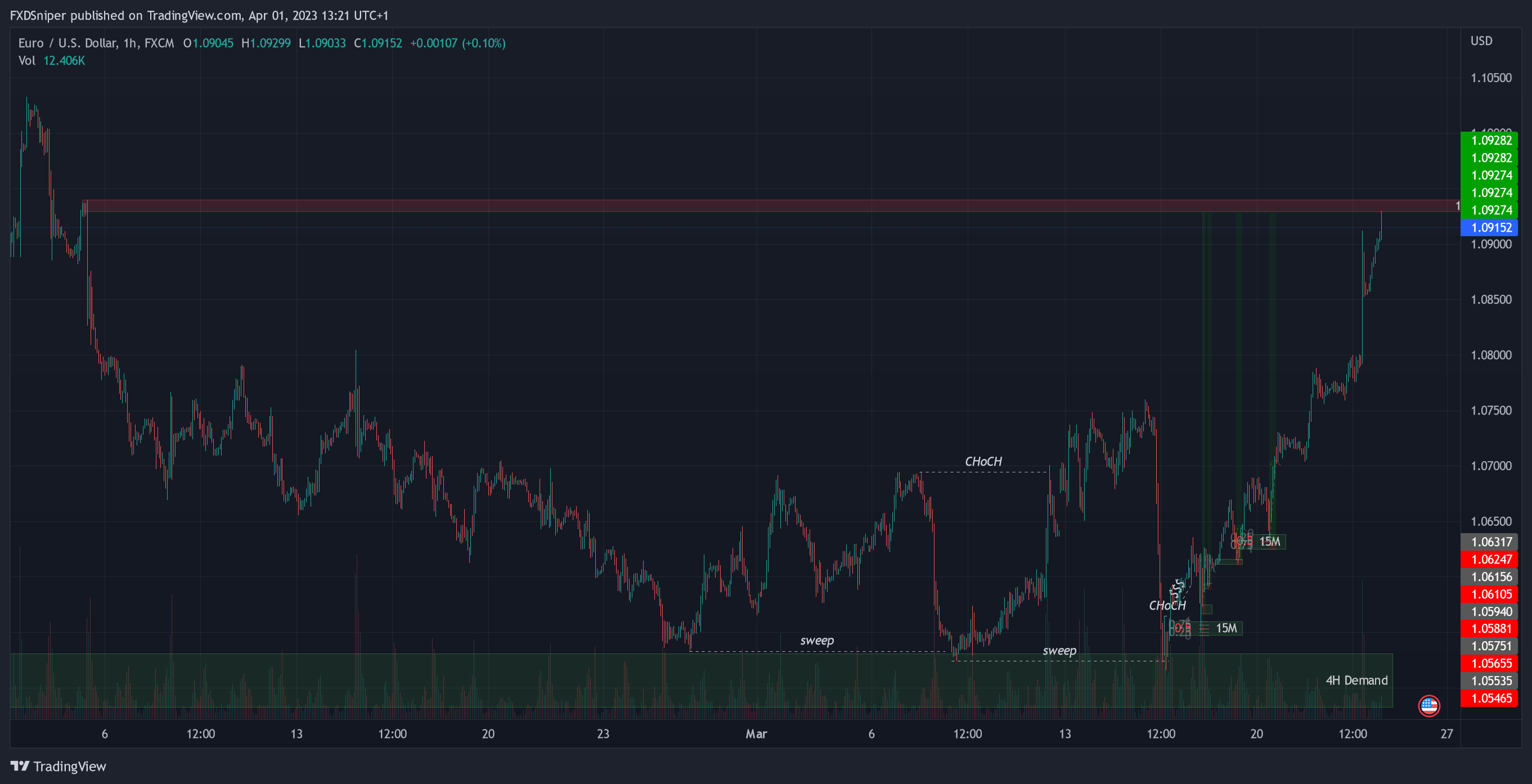Select the red 1.05881 price label

pyautogui.click(x=1490, y=629)
